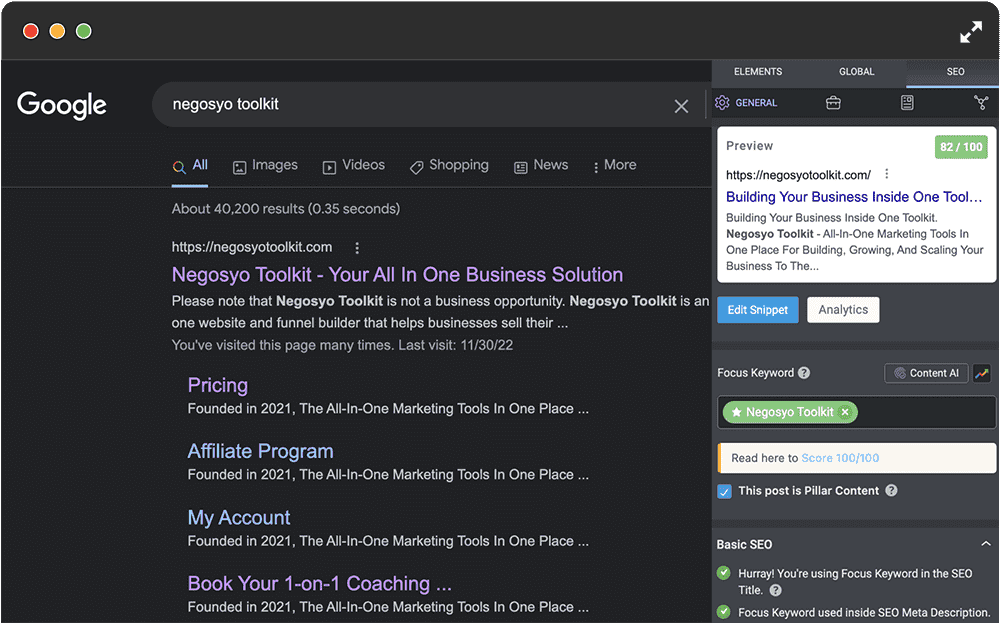Open the Content AI button

click(926, 373)
